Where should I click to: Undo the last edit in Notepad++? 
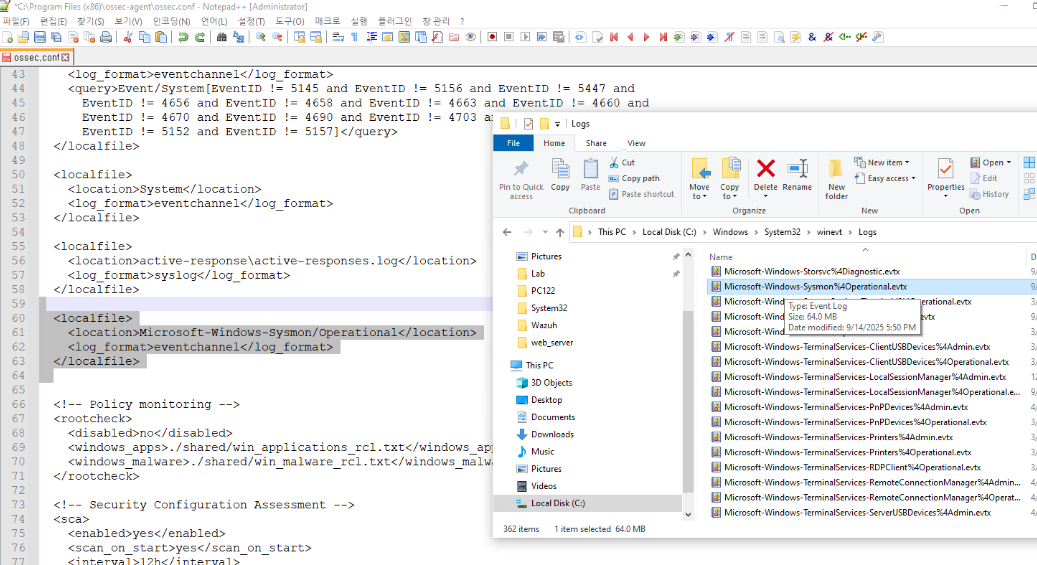coord(183,37)
